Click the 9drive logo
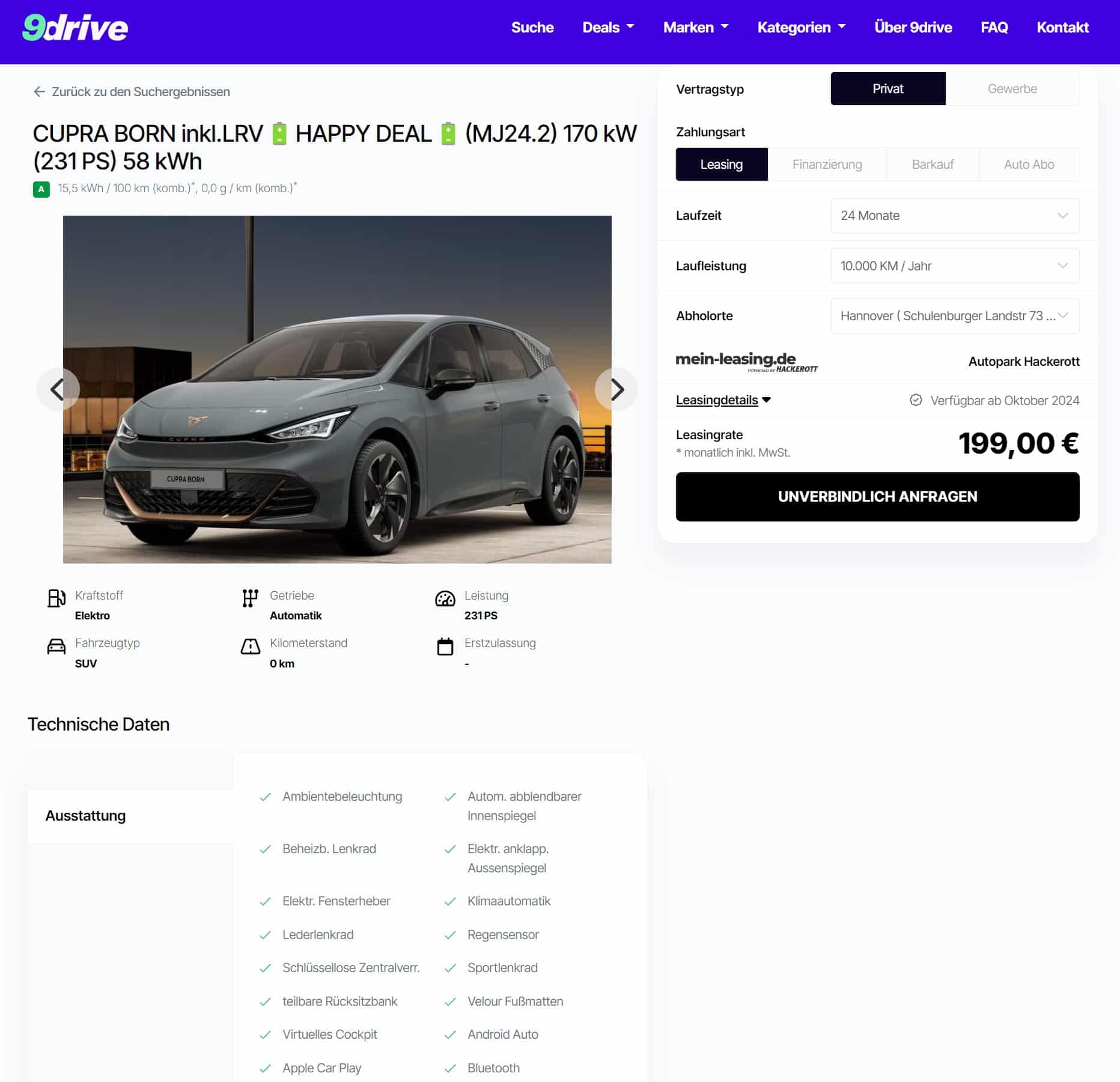The height and width of the screenshot is (1082, 1120). (75, 28)
